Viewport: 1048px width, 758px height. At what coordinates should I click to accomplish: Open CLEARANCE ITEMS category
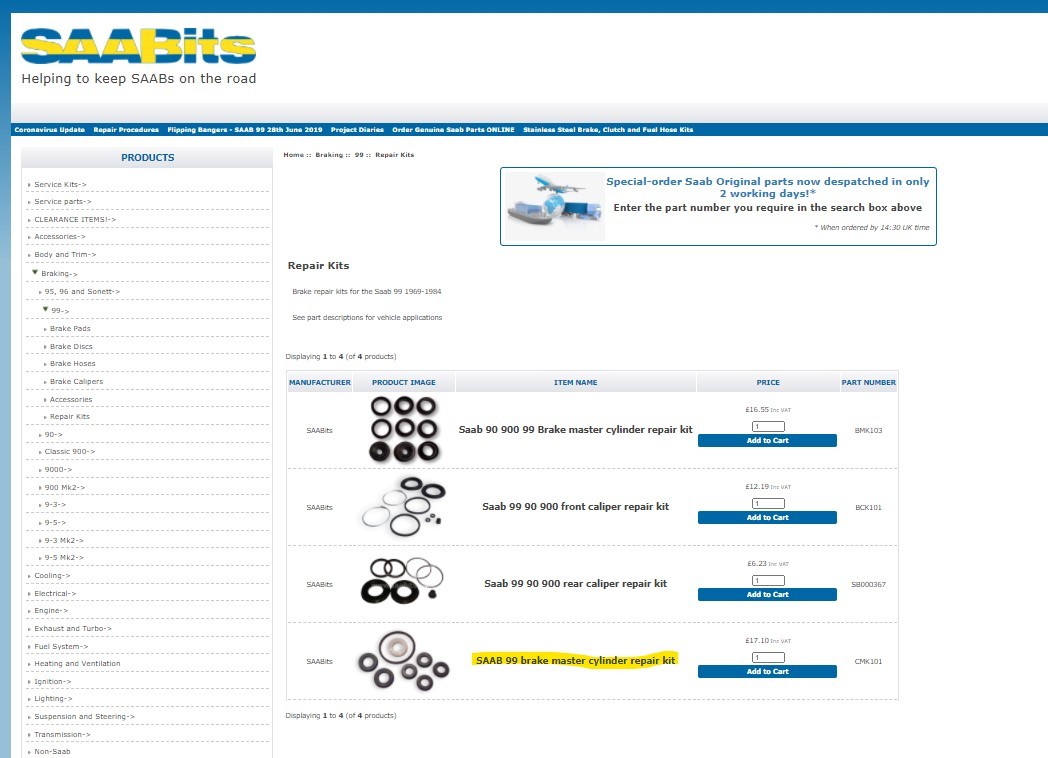click(x=75, y=219)
